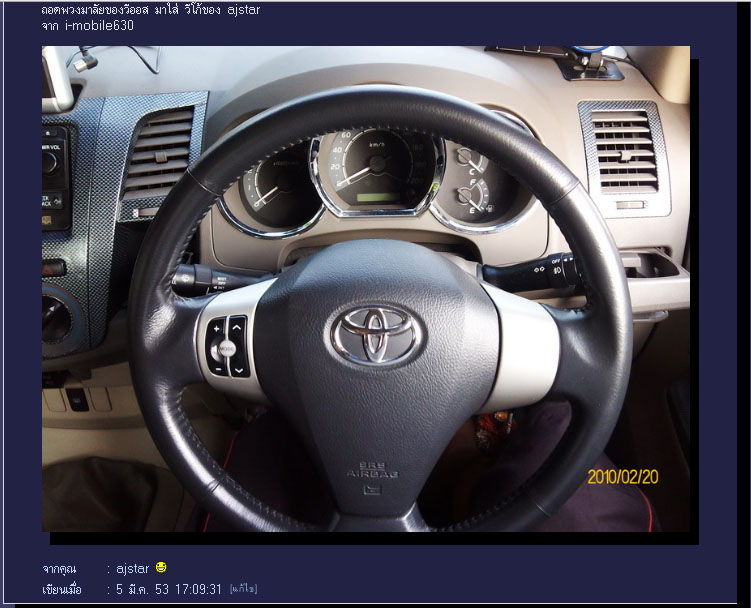Open the steering wheel photo

tap(365, 288)
